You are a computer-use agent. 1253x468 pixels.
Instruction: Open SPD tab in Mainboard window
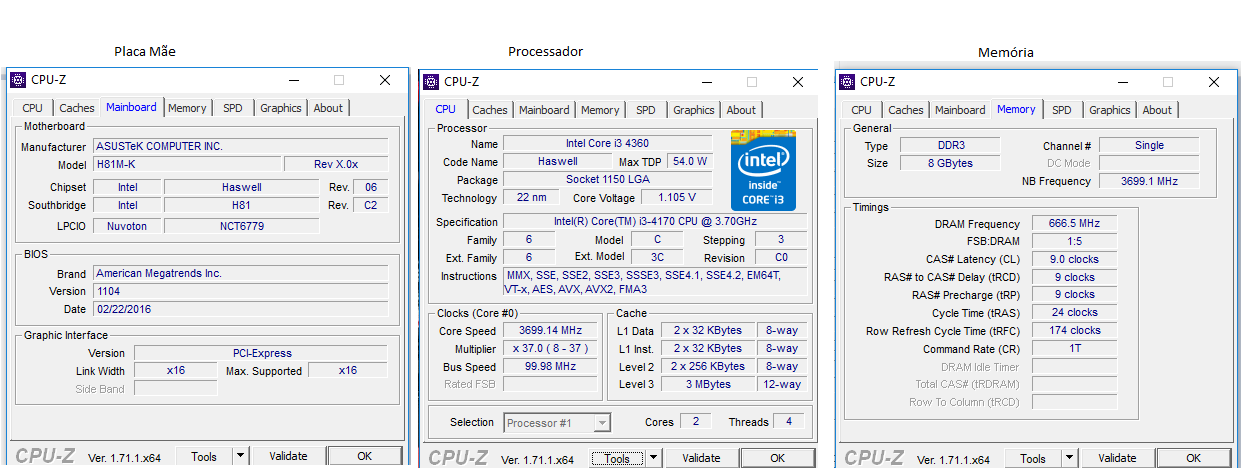(x=232, y=108)
